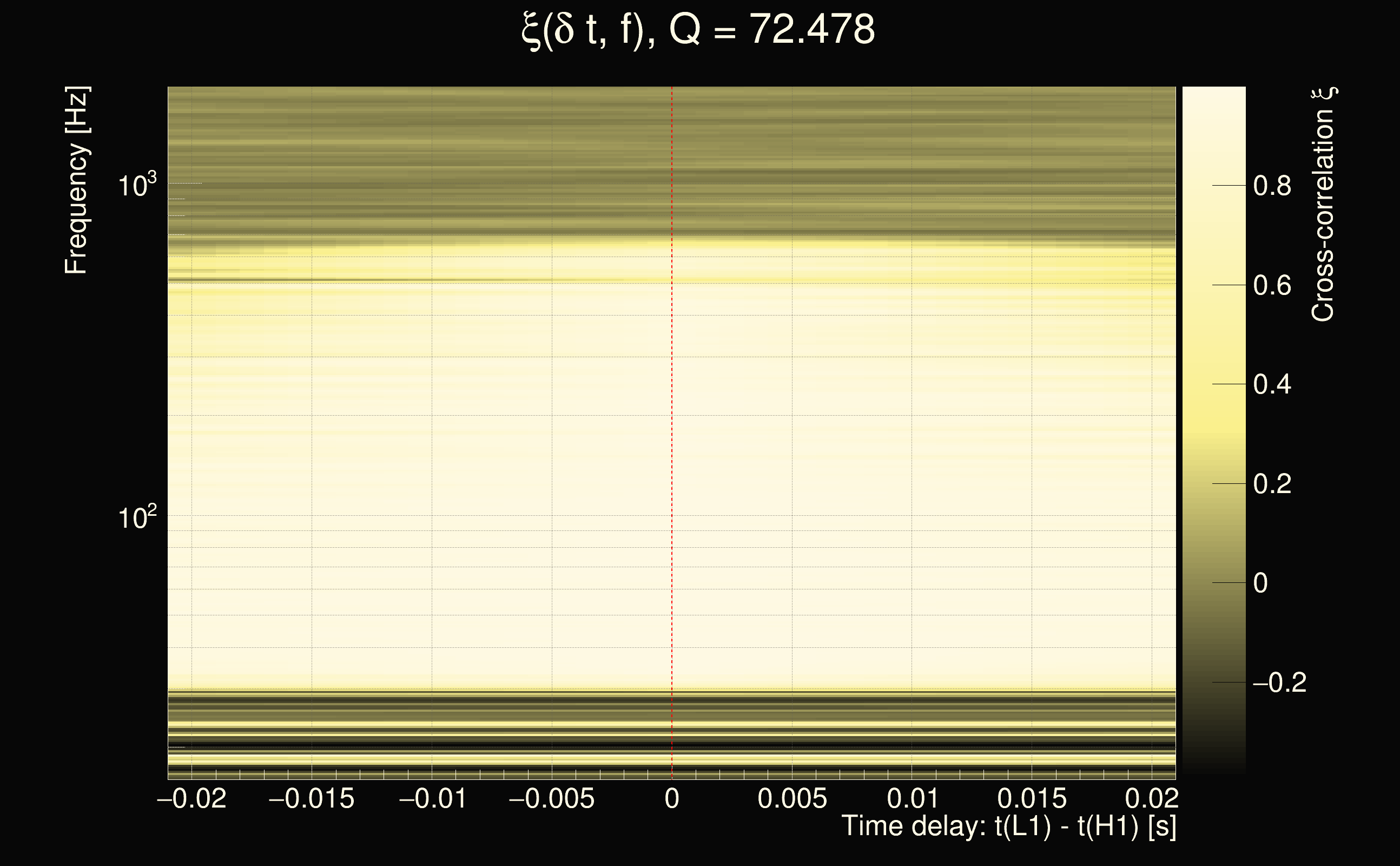The width and height of the screenshot is (1400, 866).
Task: Click the -0.02 time delay tick label
Action: (x=191, y=798)
